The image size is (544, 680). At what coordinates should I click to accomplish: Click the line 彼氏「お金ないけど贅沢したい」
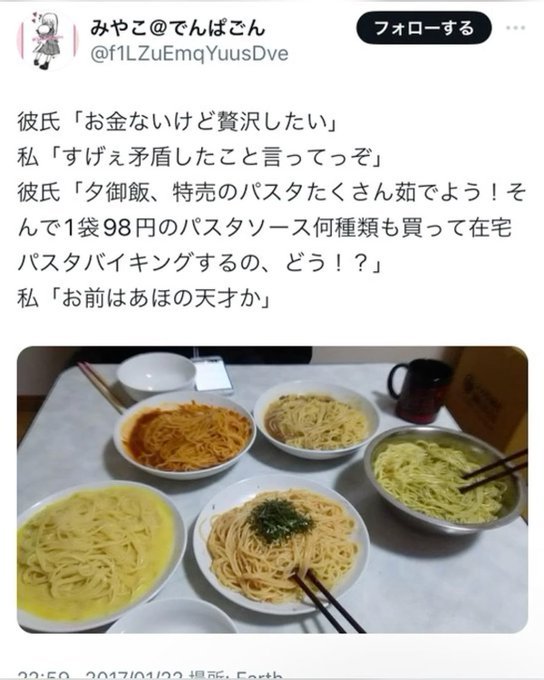click(178, 123)
